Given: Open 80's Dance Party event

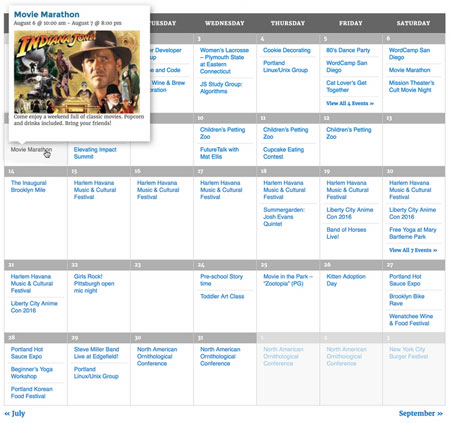Looking at the screenshot, I should click(348, 50).
